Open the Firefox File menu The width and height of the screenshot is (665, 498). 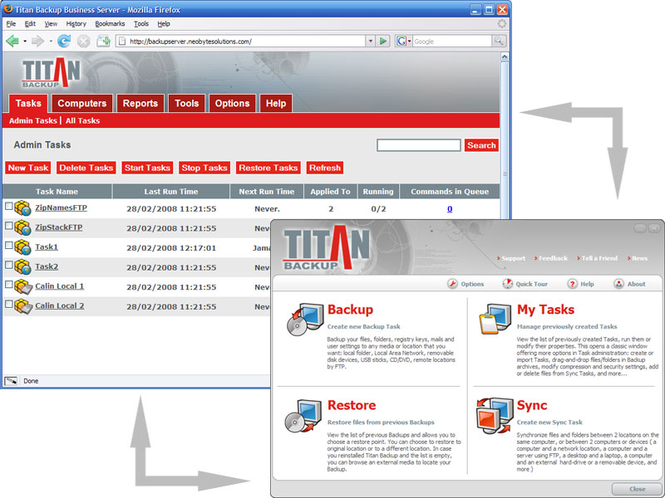tap(11, 24)
